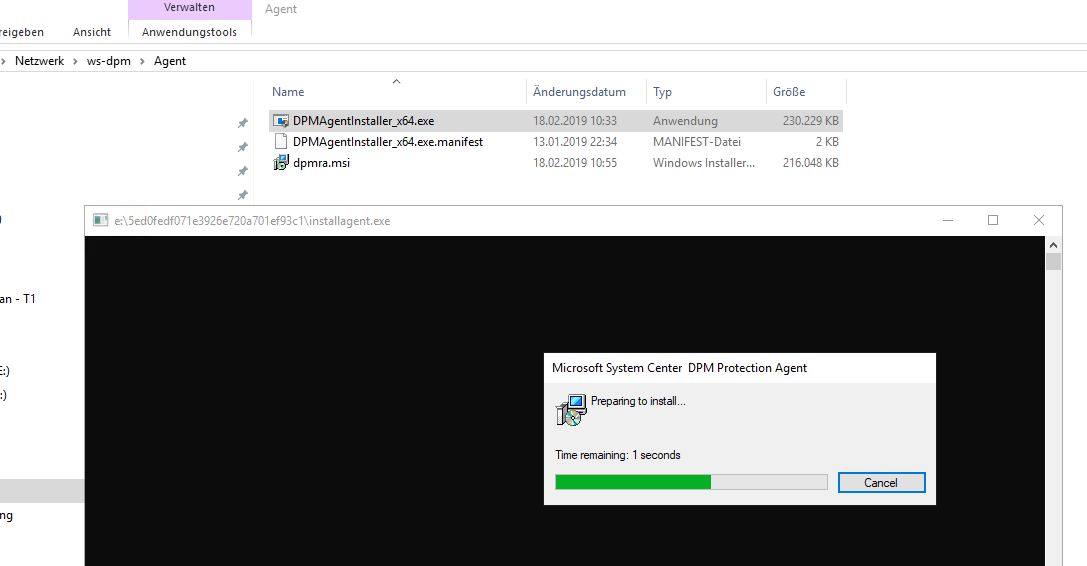Open the Freigeben ribbon tab
The width and height of the screenshot is (1087, 566).
pyautogui.click(x=21, y=32)
